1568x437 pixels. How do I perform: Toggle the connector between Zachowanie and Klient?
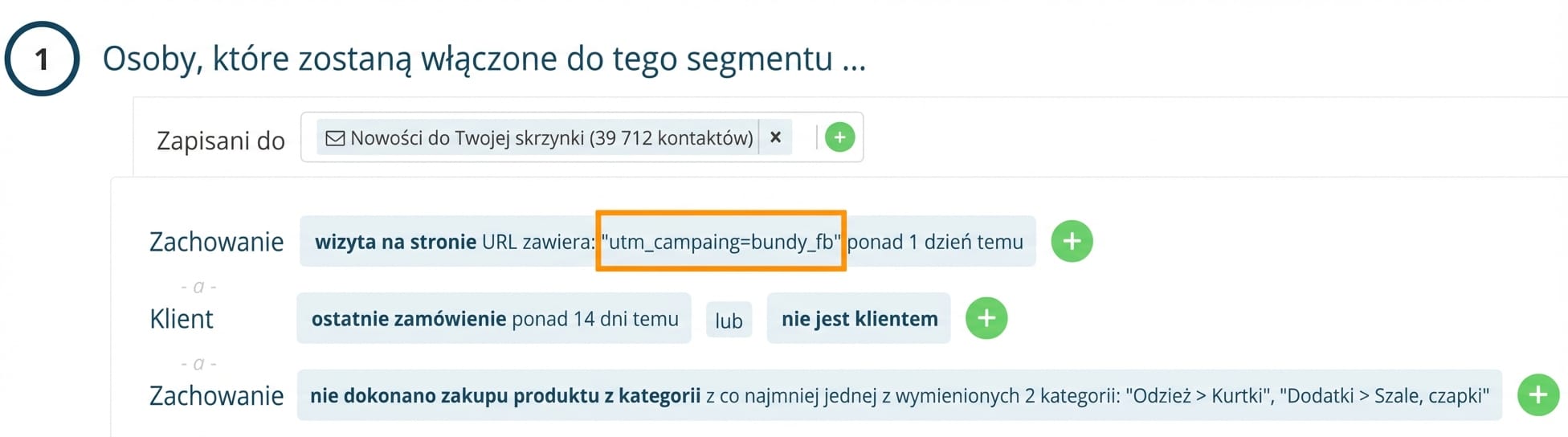click(x=198, y=287)
